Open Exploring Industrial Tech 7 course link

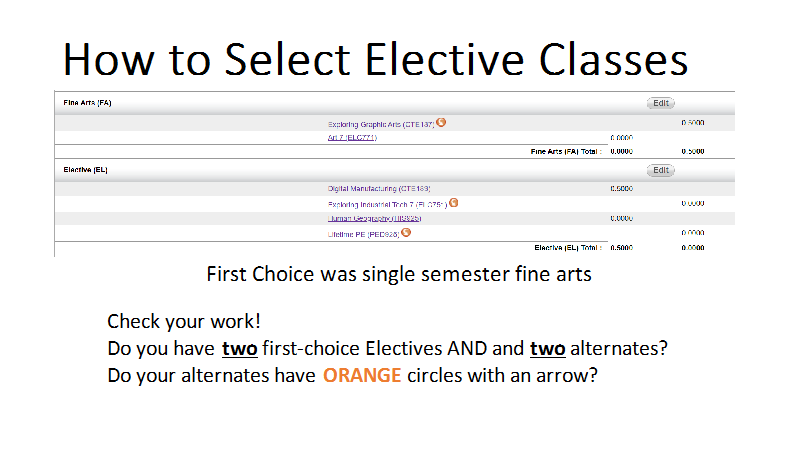pos(387,205)
